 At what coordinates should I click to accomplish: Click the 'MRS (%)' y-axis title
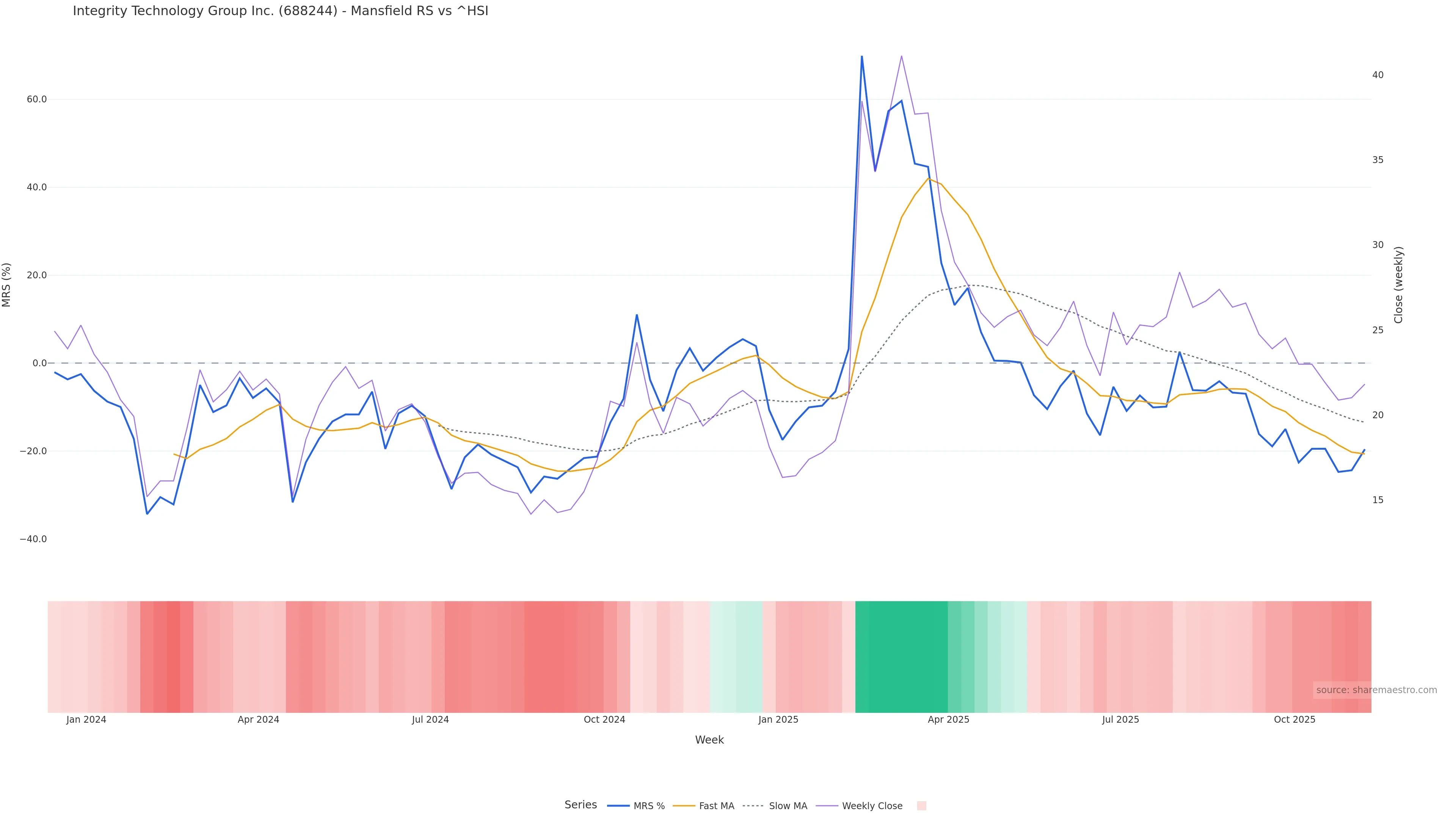[7, 285]
